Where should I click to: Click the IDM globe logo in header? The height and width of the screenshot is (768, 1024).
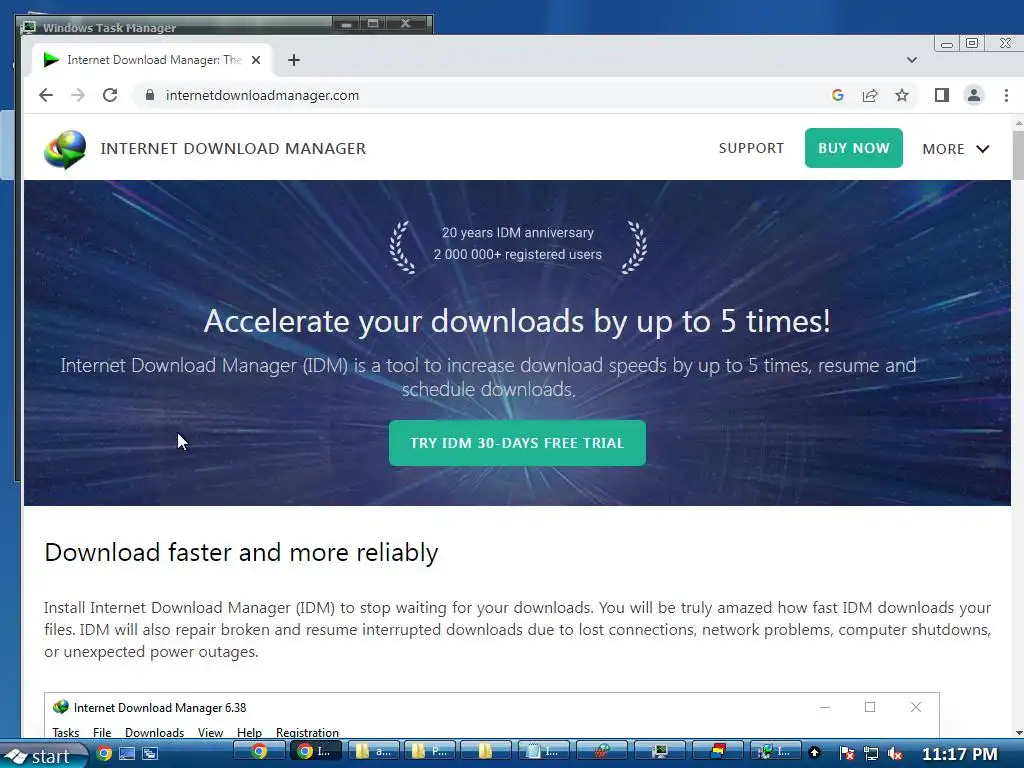pos(65,149)
